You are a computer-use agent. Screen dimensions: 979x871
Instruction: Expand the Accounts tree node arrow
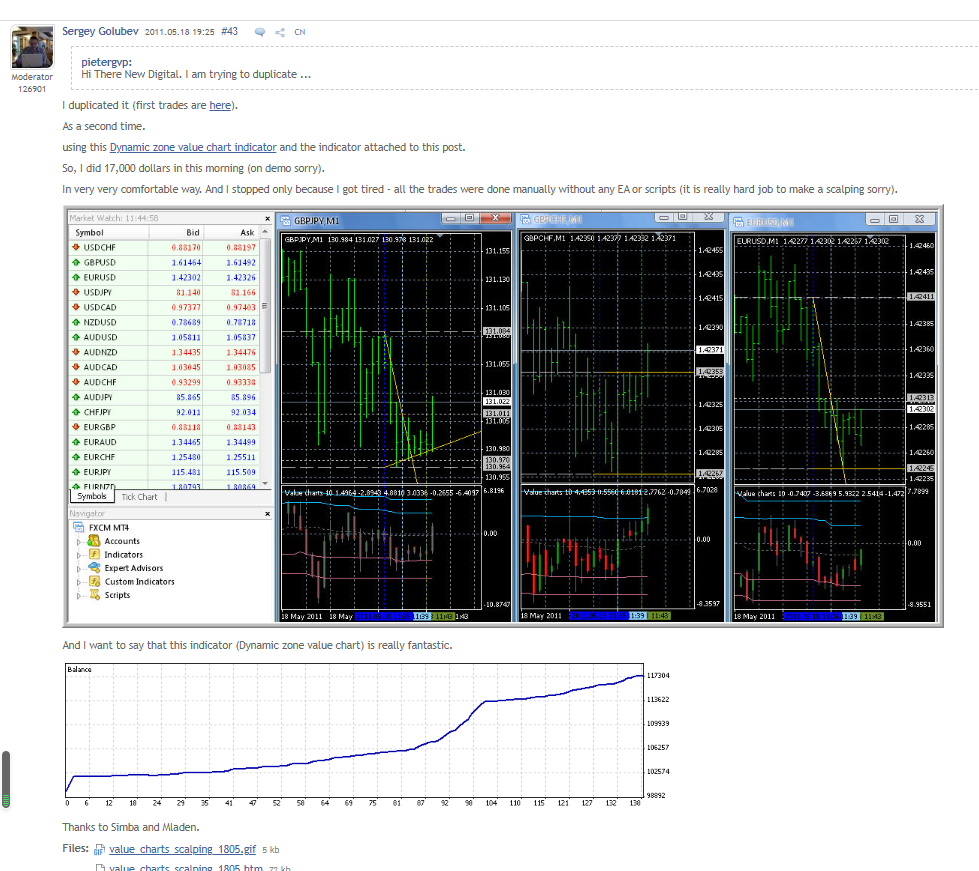point(80,541)
